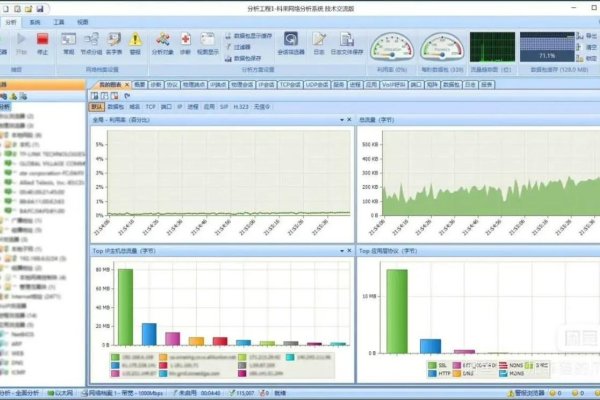The width and height of the screenshot is (600, 400).
Task: Click the open folder icon in title bar
Action: (x=28, y=8)
